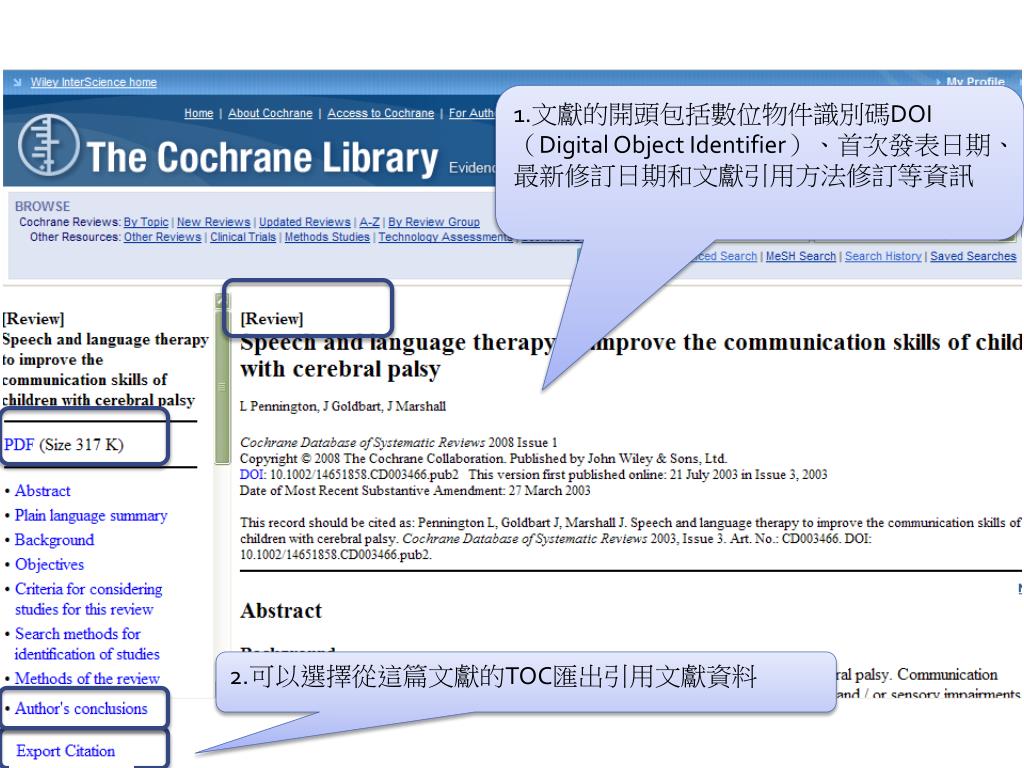Open the PDF (Size 317 K) link

coord(63,445)
